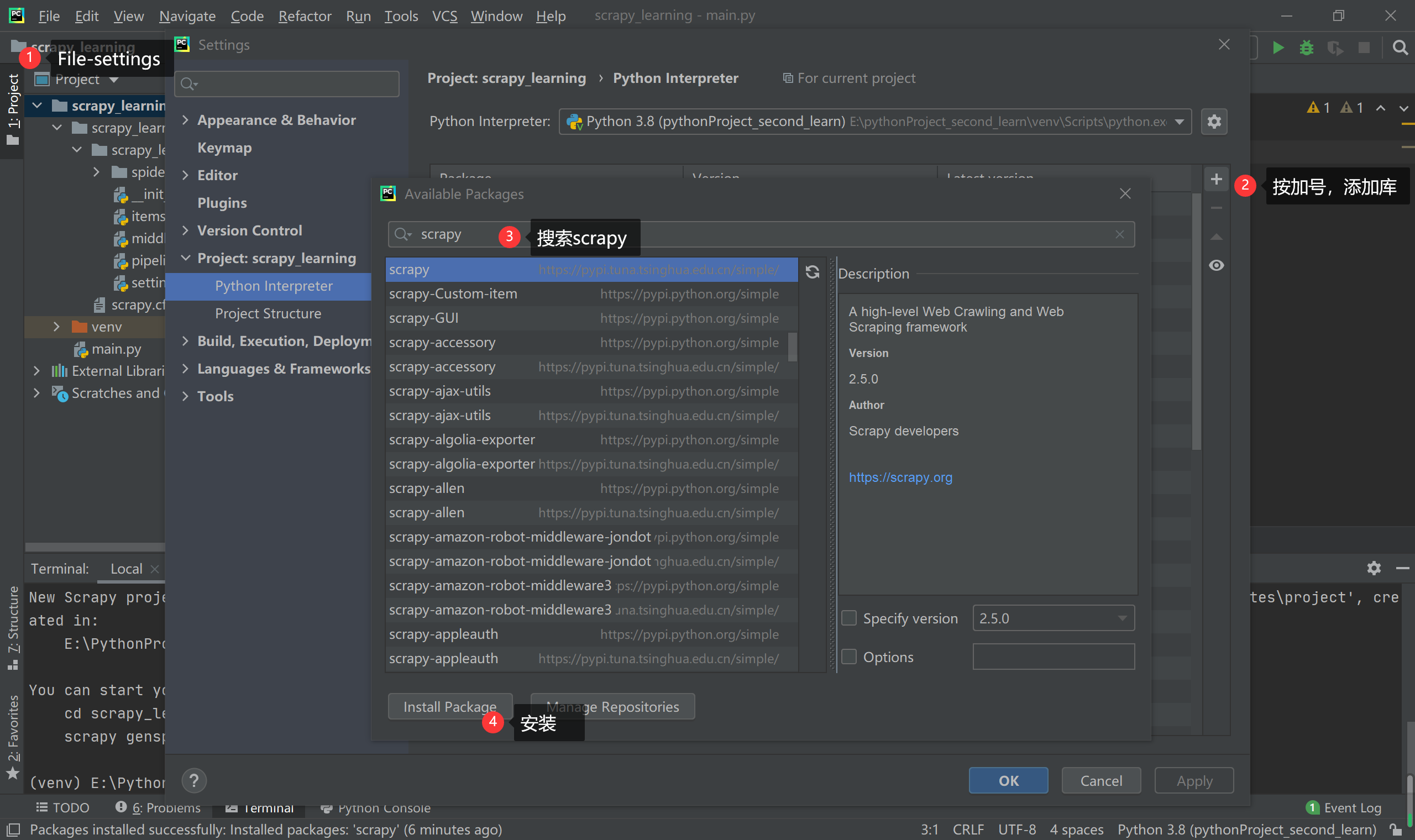Click the Options text input field
1415x840 pixels.
1054,657
